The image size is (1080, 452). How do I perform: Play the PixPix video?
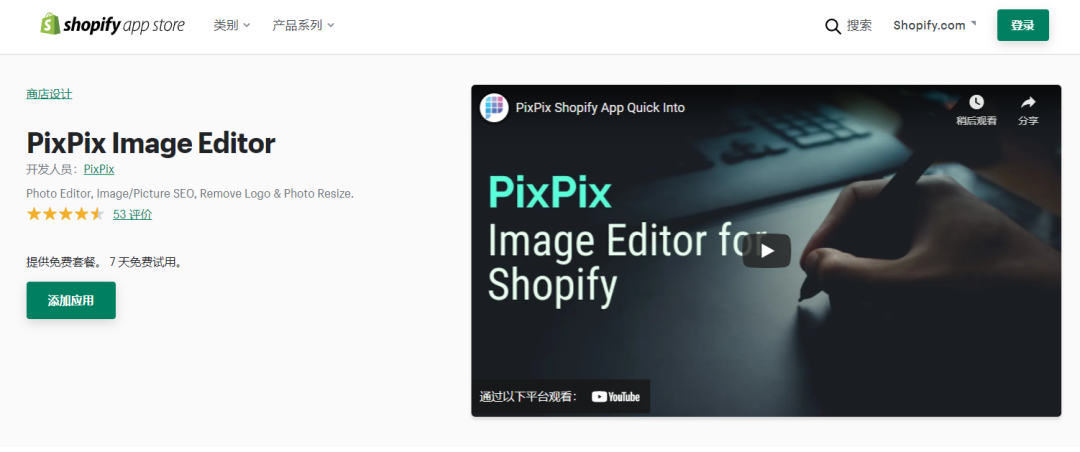pos(766,251)
